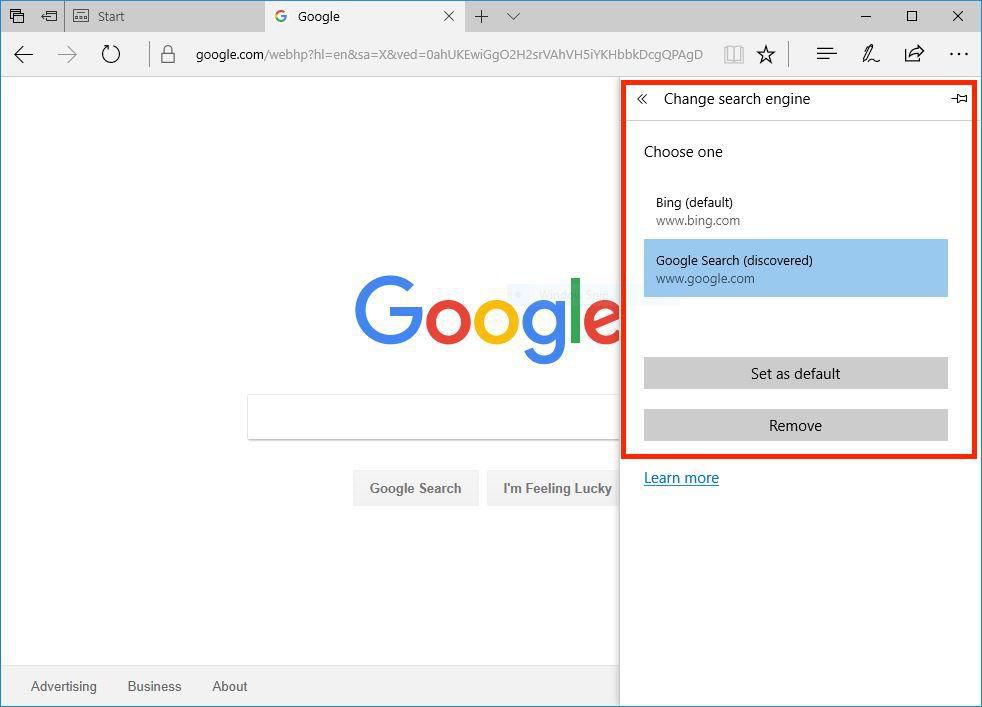Viewport: 982px width, 707px height.
Task: Add page to favorites with star
Action: (765, 54)
